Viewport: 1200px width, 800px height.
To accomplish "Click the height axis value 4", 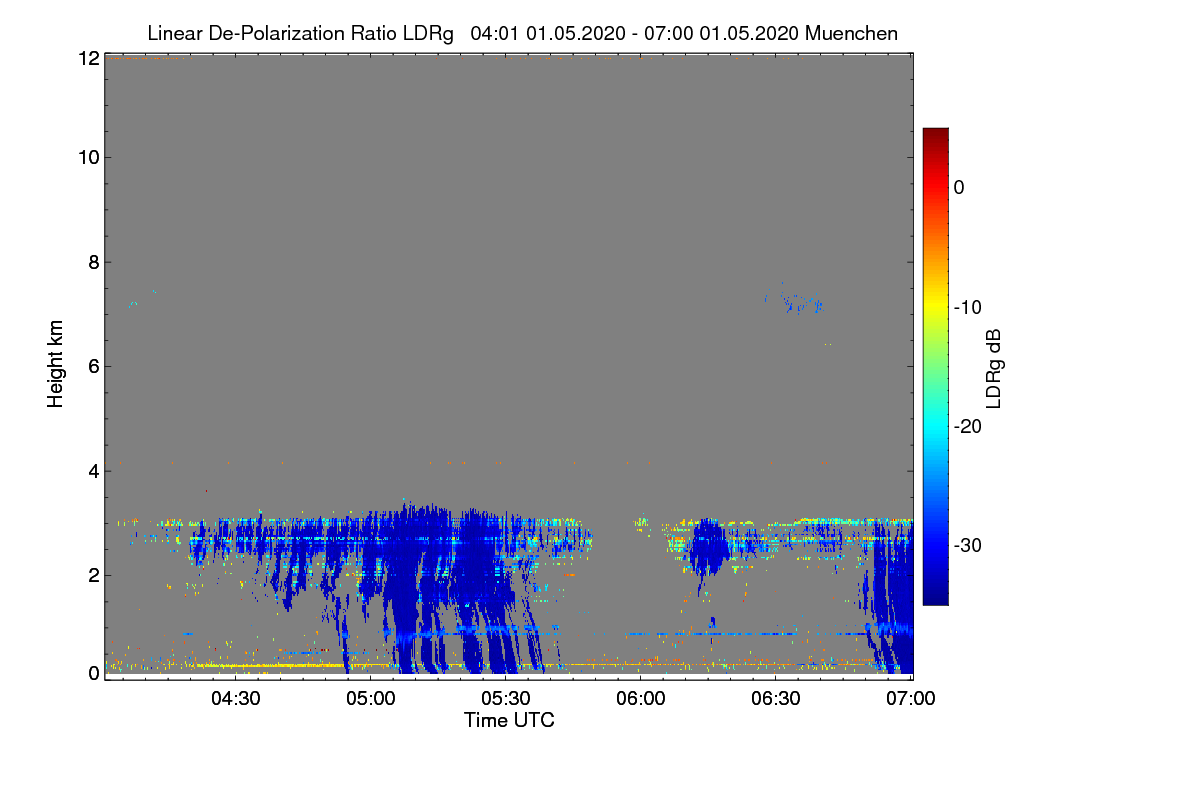I will 92,470.
